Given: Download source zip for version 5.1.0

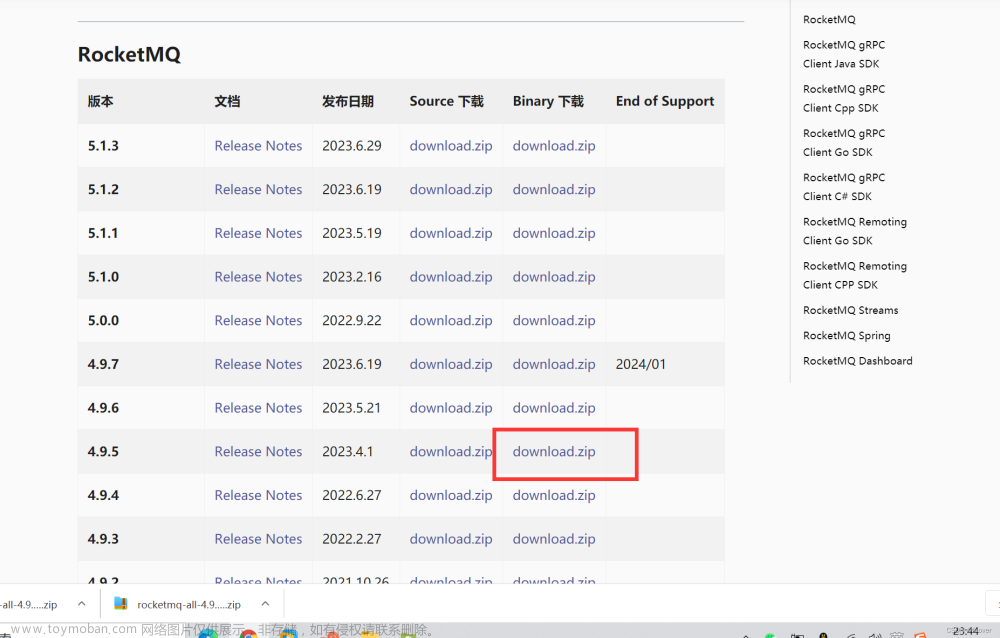Looking at the screenshot, I should point(451,277).
